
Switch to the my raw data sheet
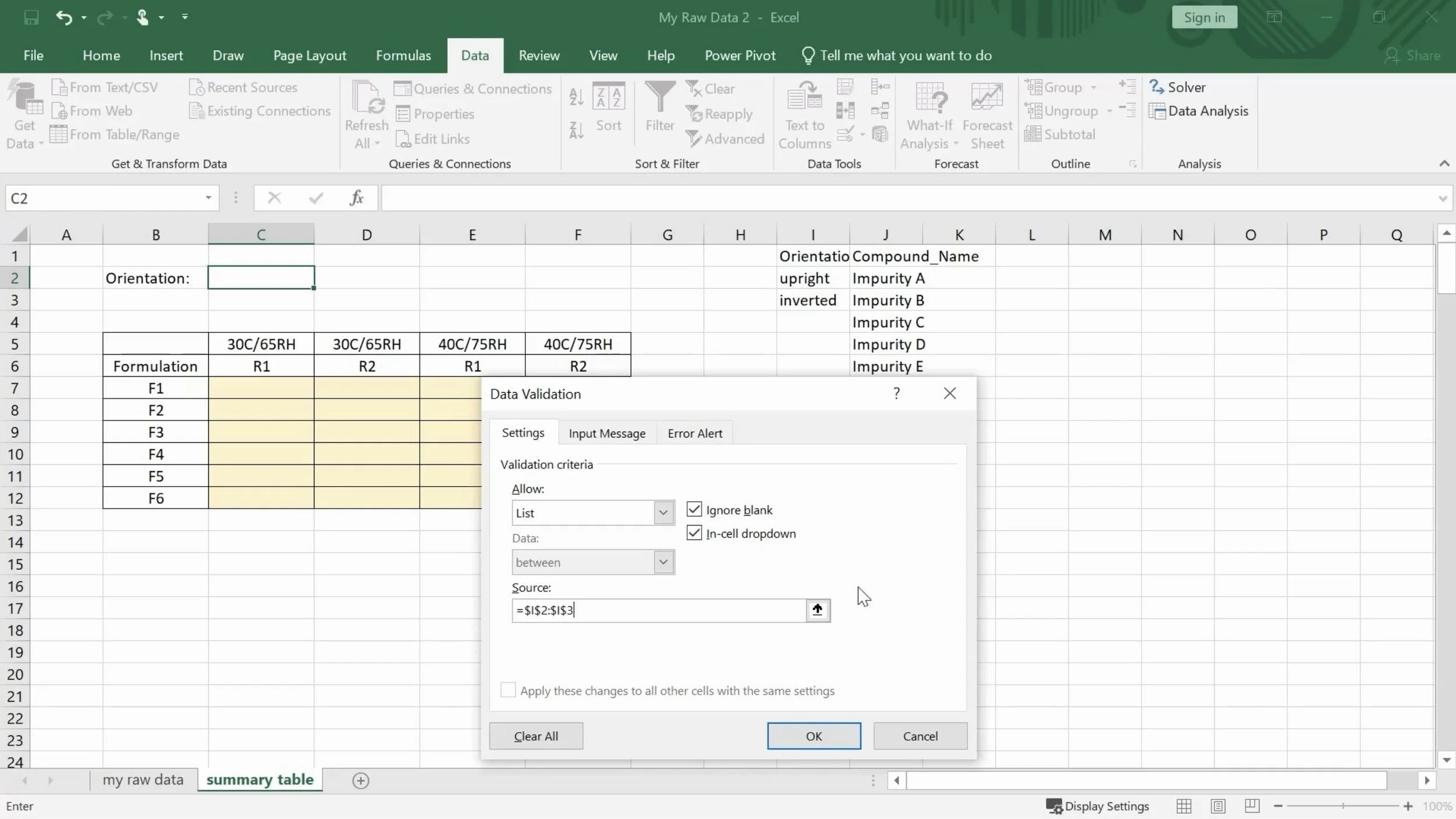coord(143,779)
